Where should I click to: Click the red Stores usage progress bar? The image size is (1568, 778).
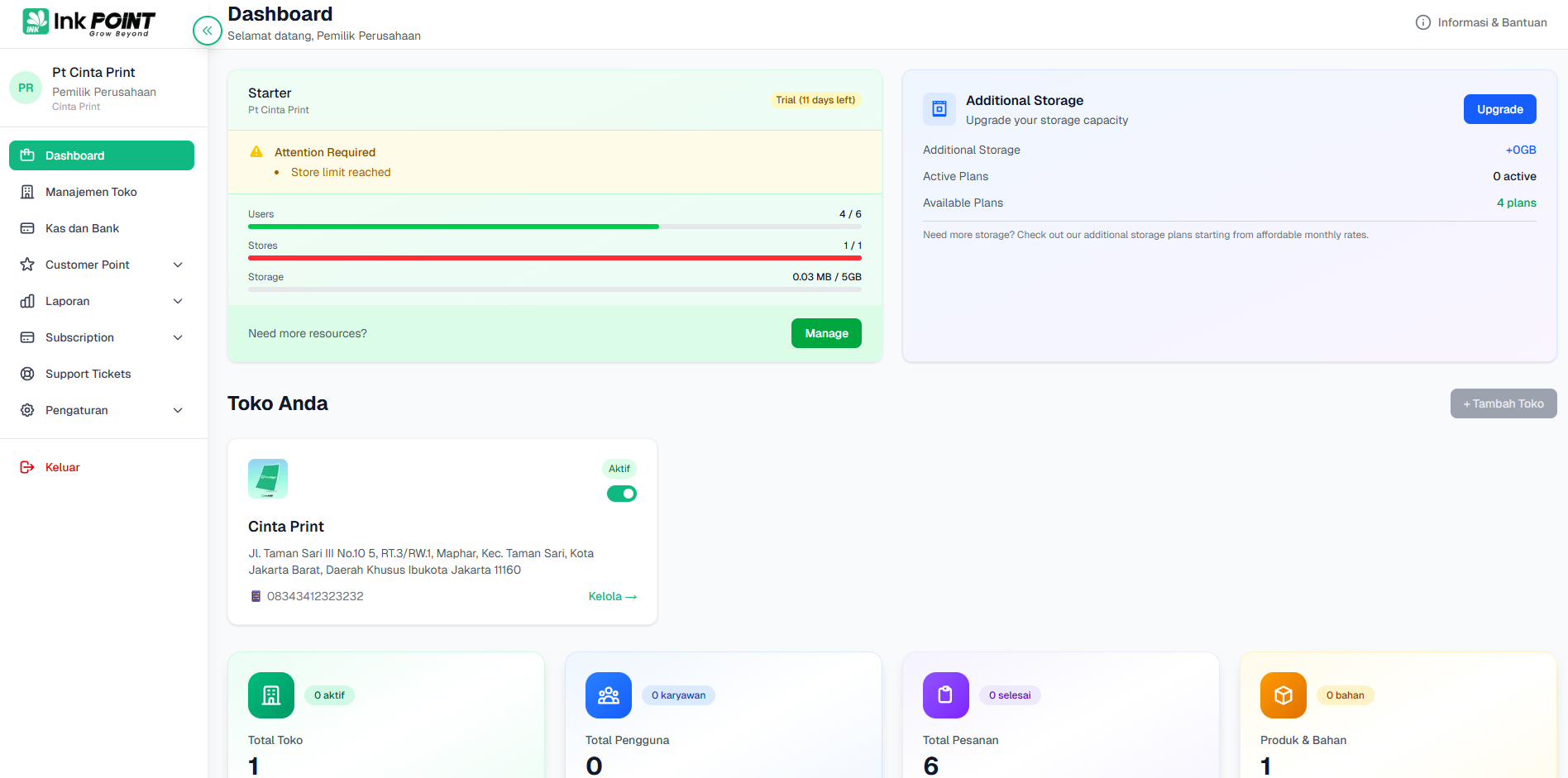point(554,258)
